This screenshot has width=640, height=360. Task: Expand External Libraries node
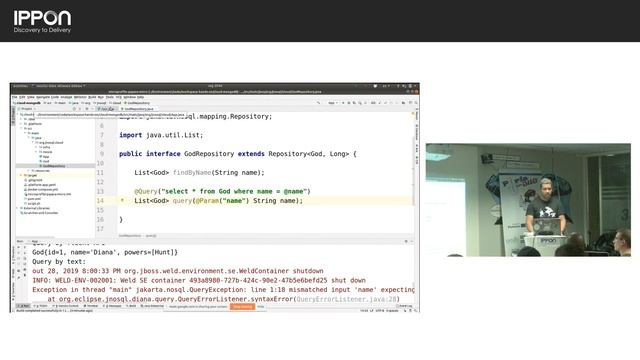(17, 208)
